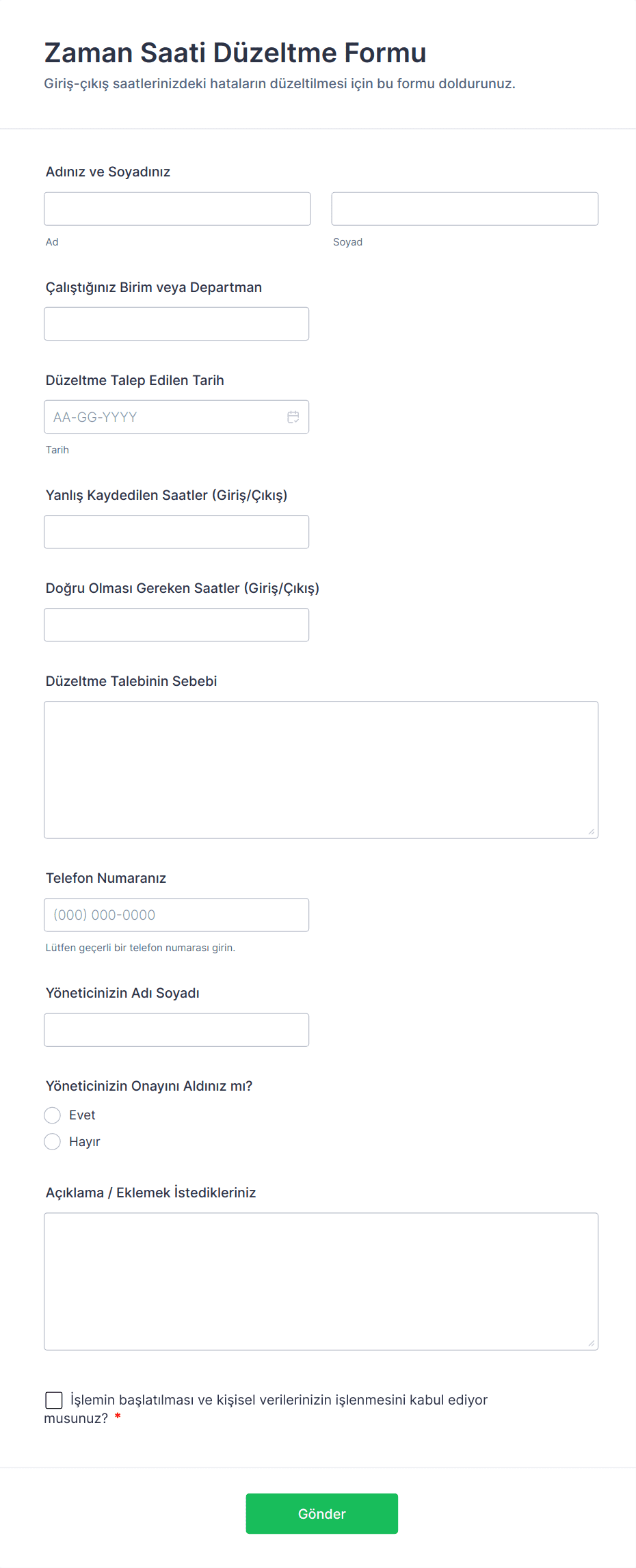The width and height of the screenshot is (636, 1568).
Task: Select the Hayır radio button
Action: click(x=53, y=1141)
